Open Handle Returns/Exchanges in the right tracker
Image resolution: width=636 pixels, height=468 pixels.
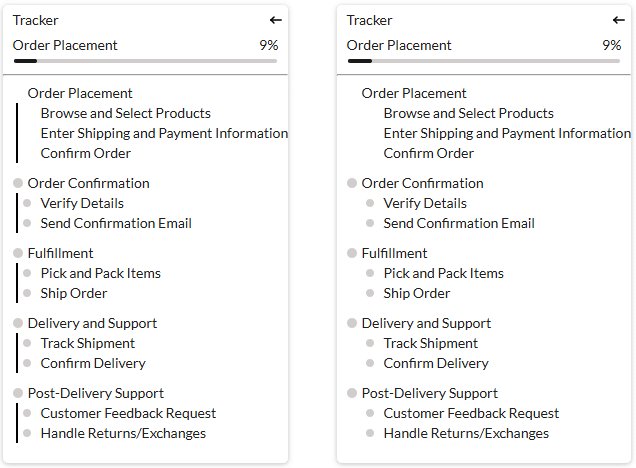466,433
